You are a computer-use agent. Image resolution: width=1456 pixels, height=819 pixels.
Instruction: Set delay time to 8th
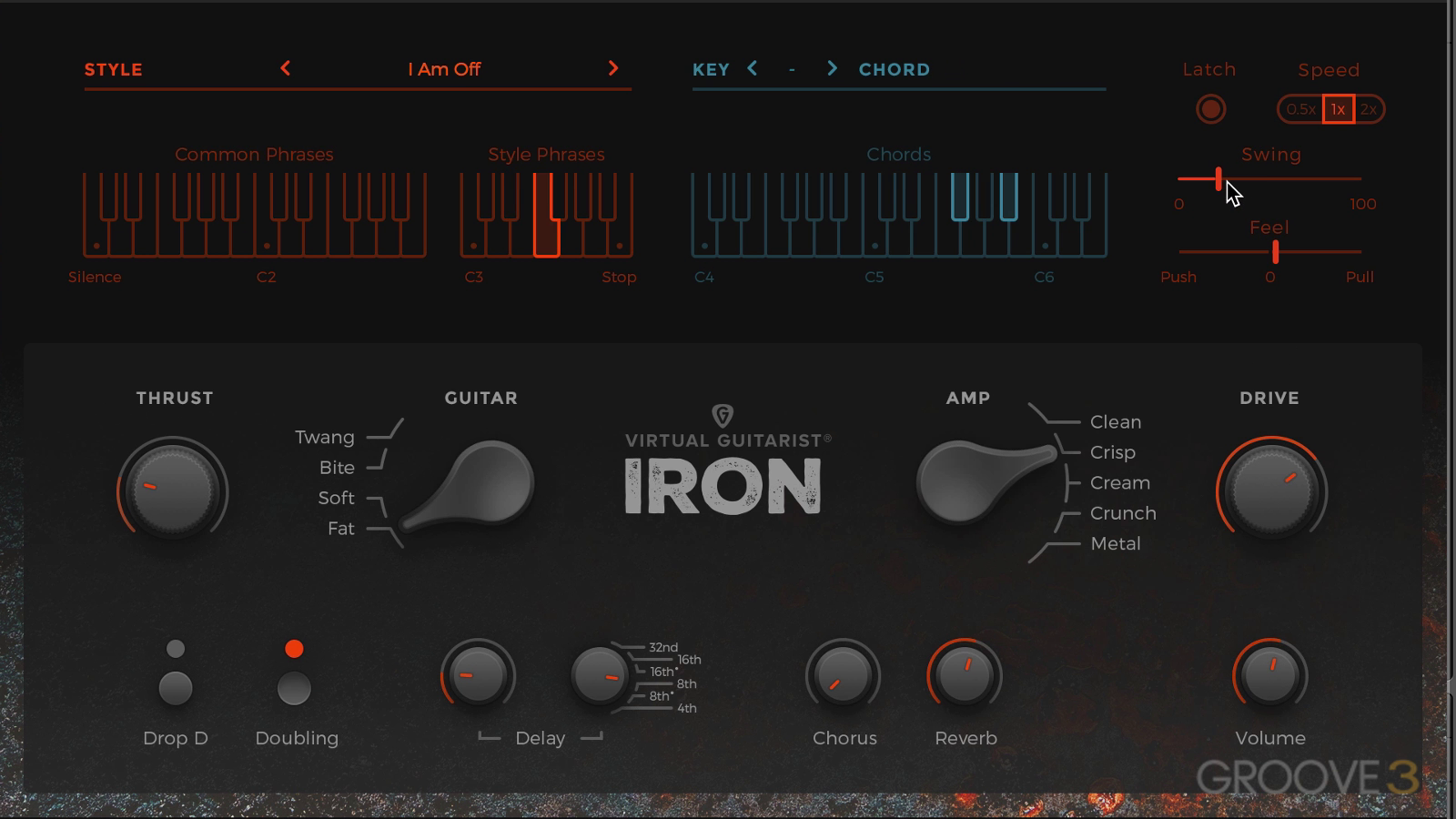coord(687,683)
